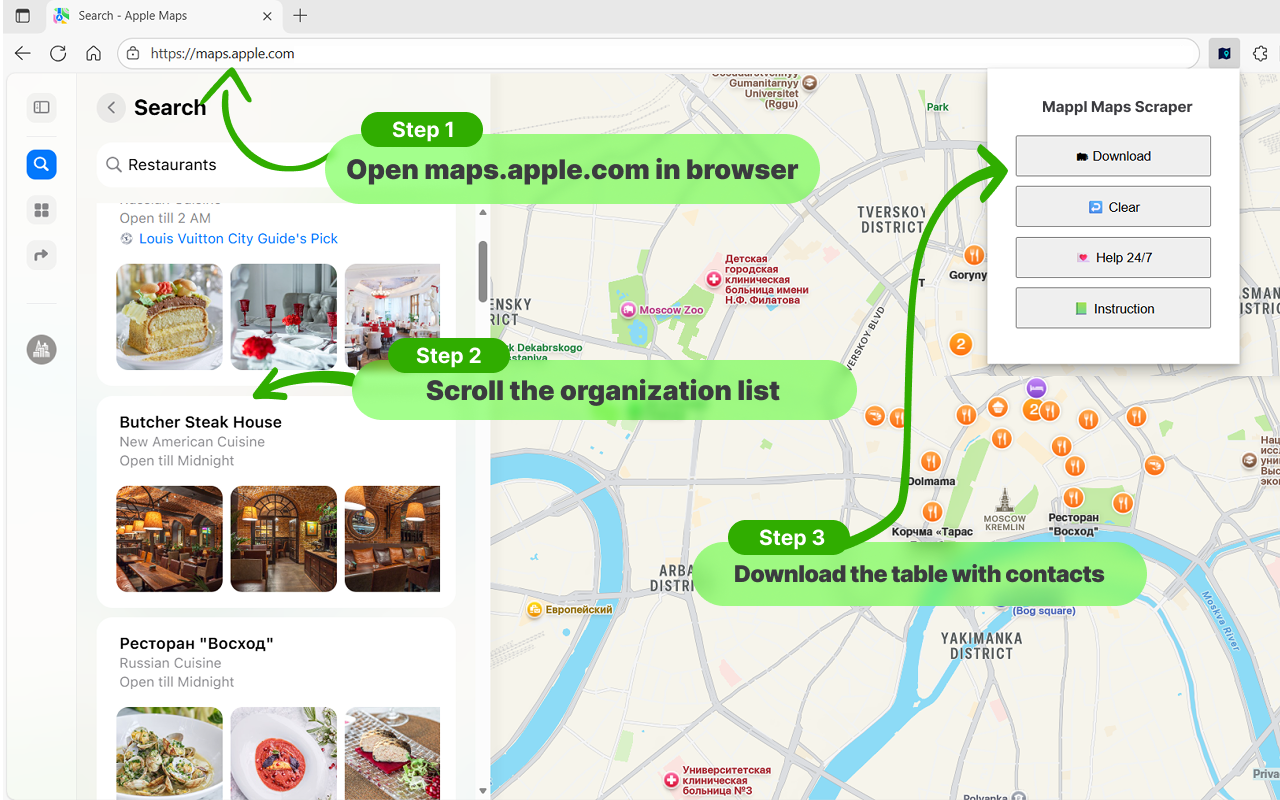Open the Directions arrow icon in sidebar
Viewport: 1280px width, 800px height.
41,255
